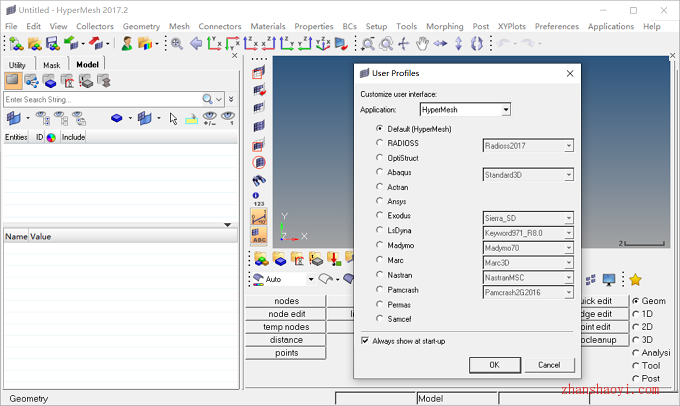Click the previous view arrow icon
680x406 pixels.
pyautogui.click(x=196, y=43)
